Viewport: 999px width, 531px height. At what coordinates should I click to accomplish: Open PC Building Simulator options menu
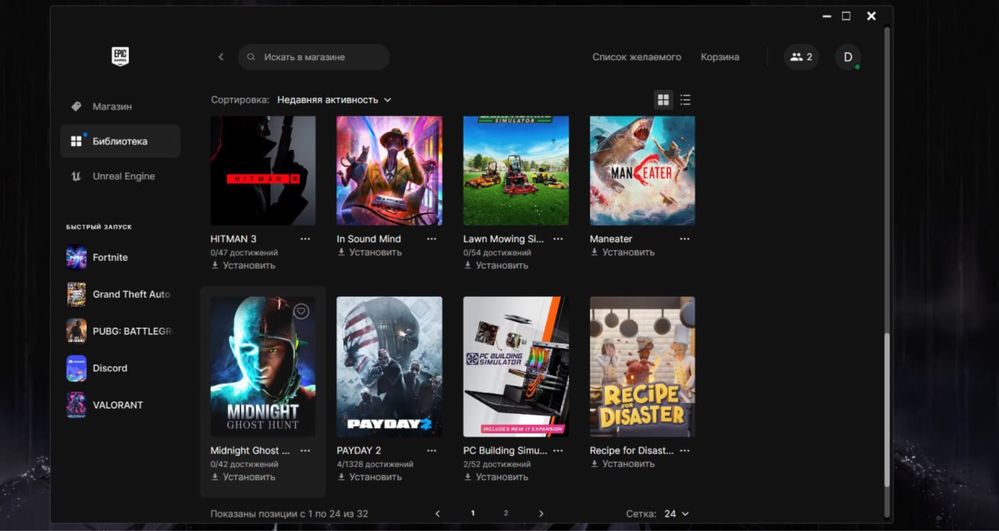[558, 451]
